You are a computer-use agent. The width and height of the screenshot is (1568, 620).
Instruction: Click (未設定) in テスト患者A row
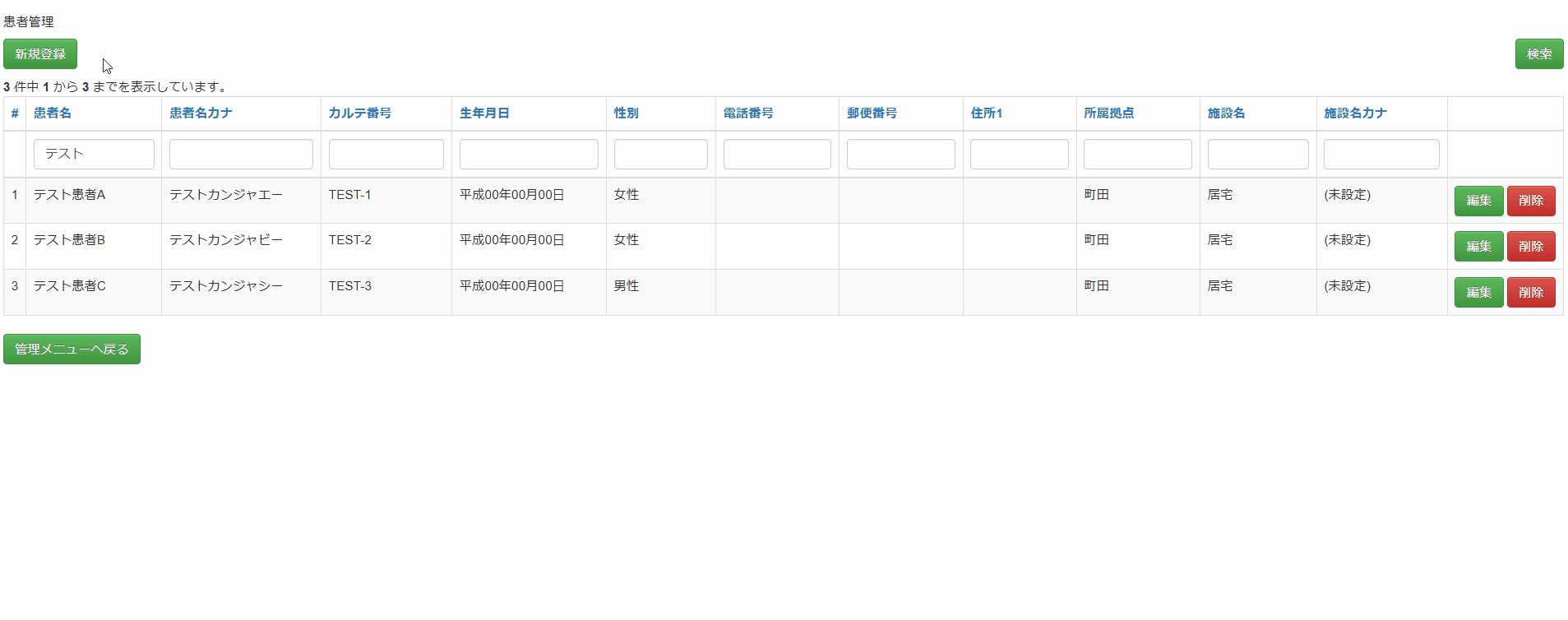[x=1348, y=195]
